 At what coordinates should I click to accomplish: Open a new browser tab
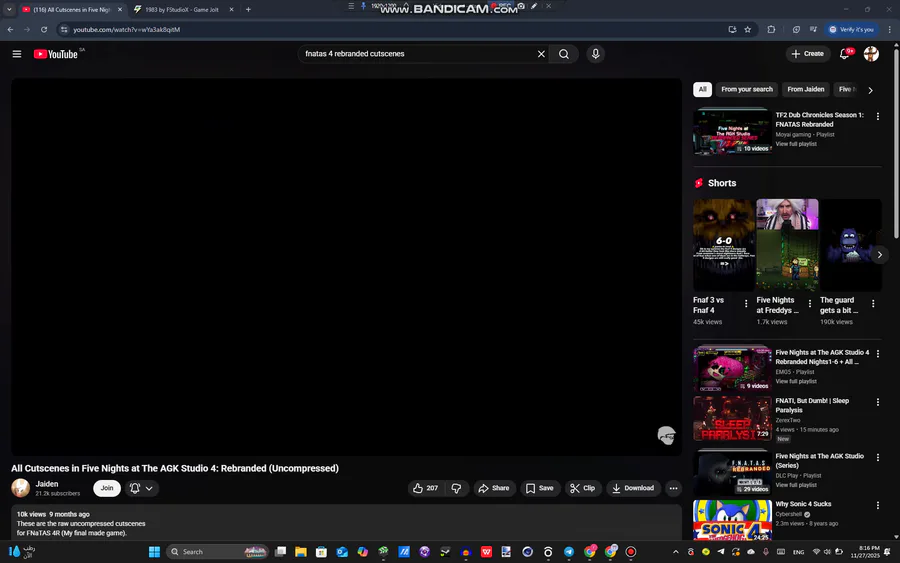[248, 9]
